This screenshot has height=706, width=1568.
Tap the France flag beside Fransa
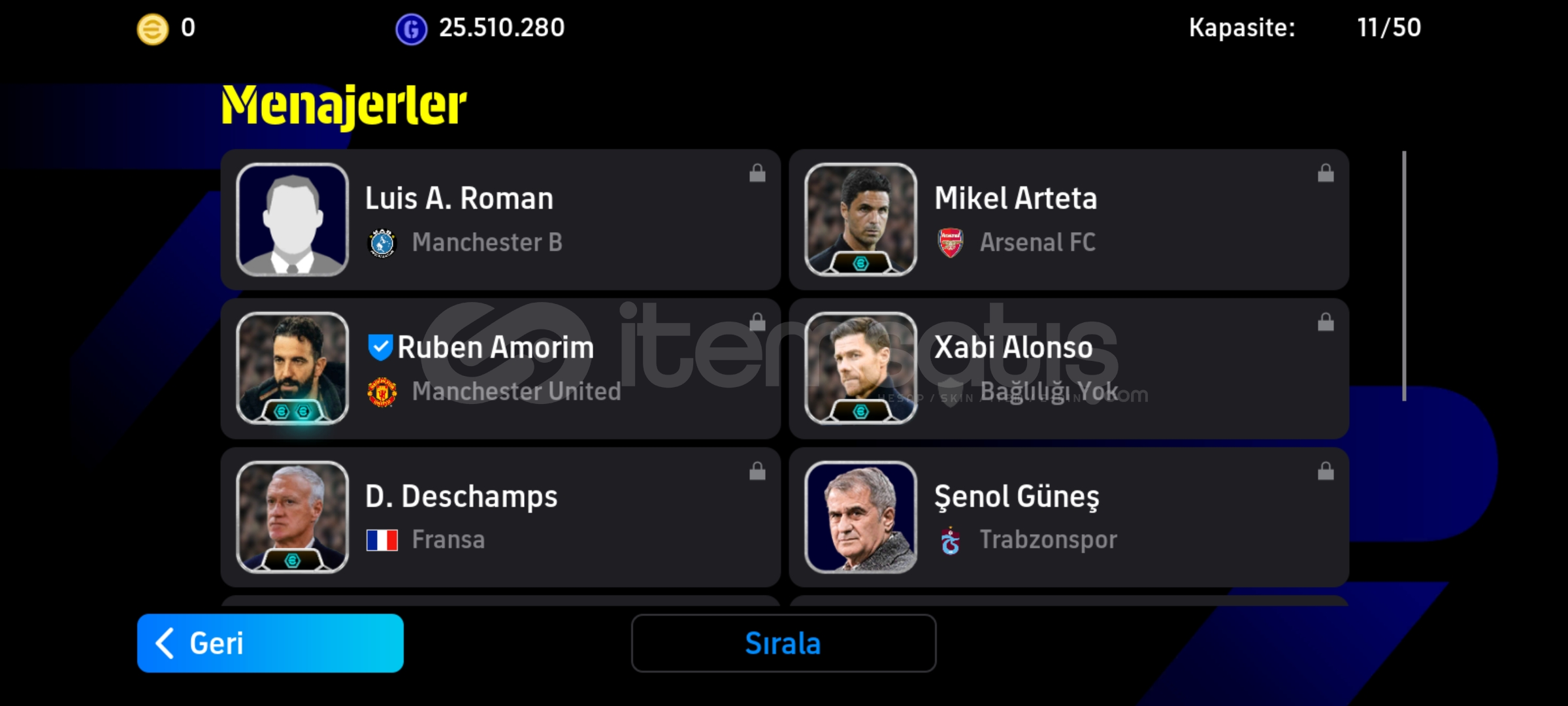pos(382,540)
